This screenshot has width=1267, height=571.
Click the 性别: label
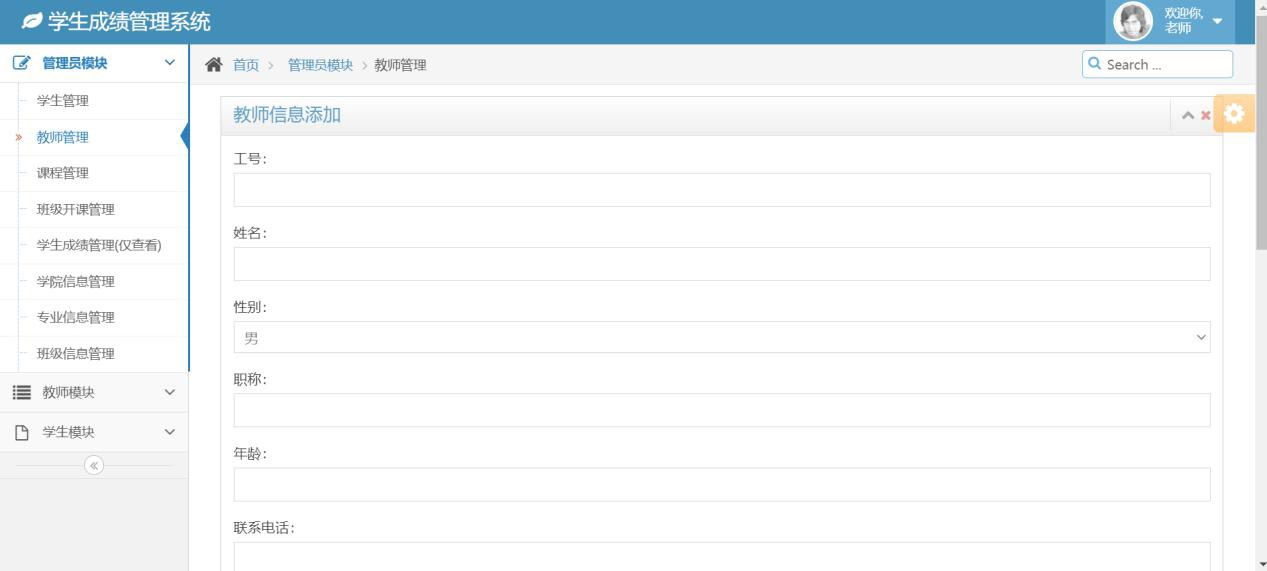click(250, 307)
